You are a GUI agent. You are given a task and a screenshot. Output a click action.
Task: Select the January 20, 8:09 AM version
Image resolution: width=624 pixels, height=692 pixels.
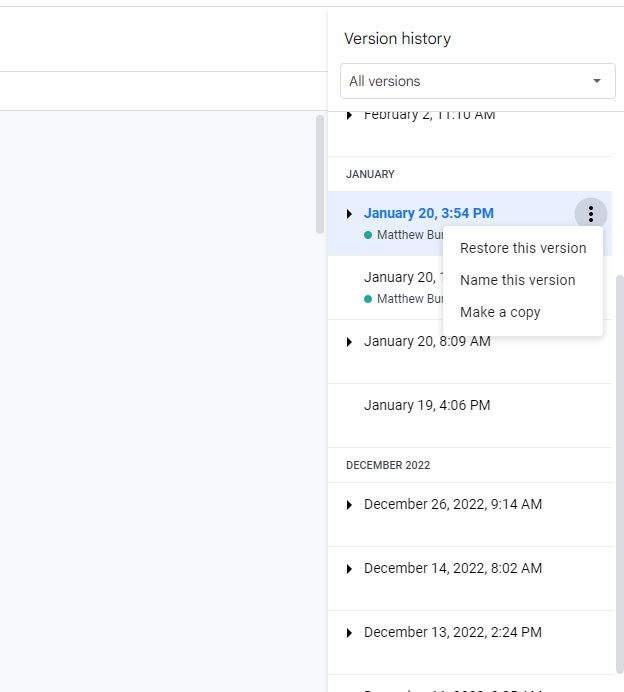[427, 341]
